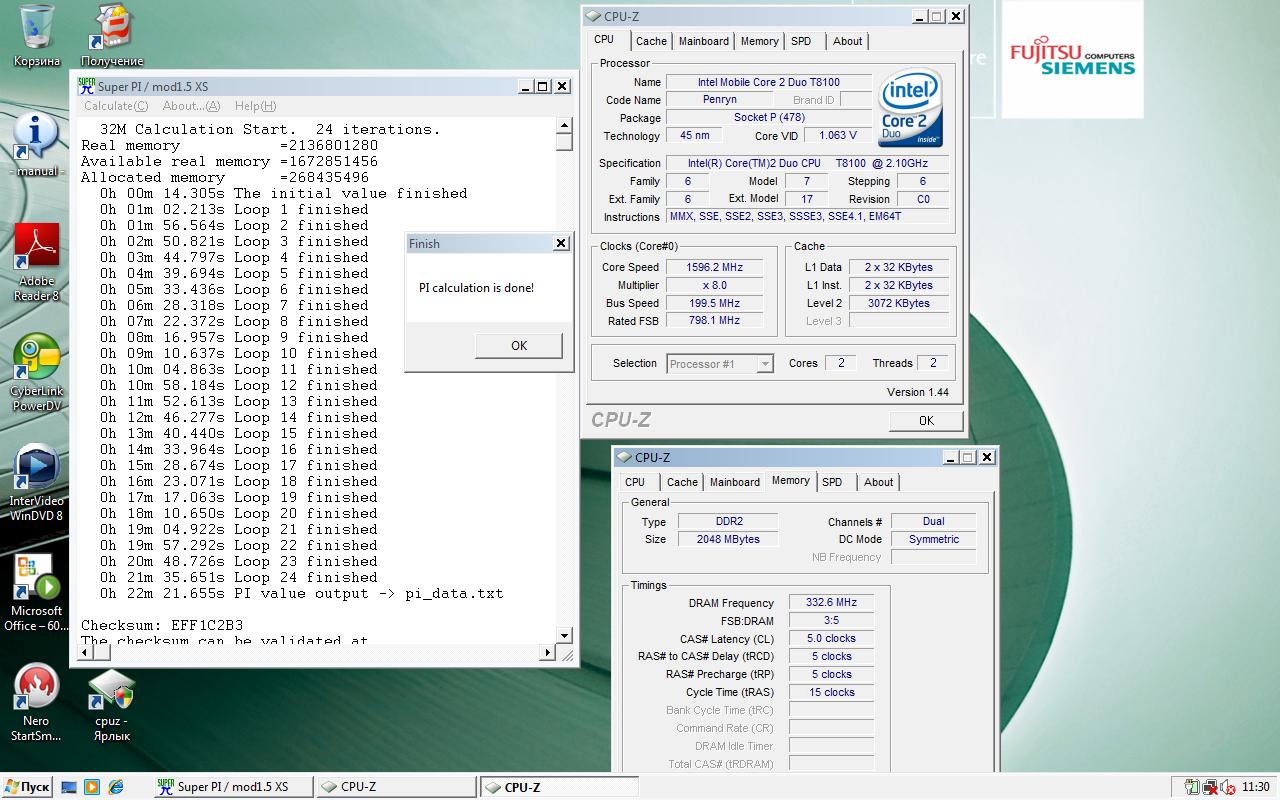Click the Code Name Penryn field
The width and height of the screenshot is (1280, 800).
tap(720, 100)
